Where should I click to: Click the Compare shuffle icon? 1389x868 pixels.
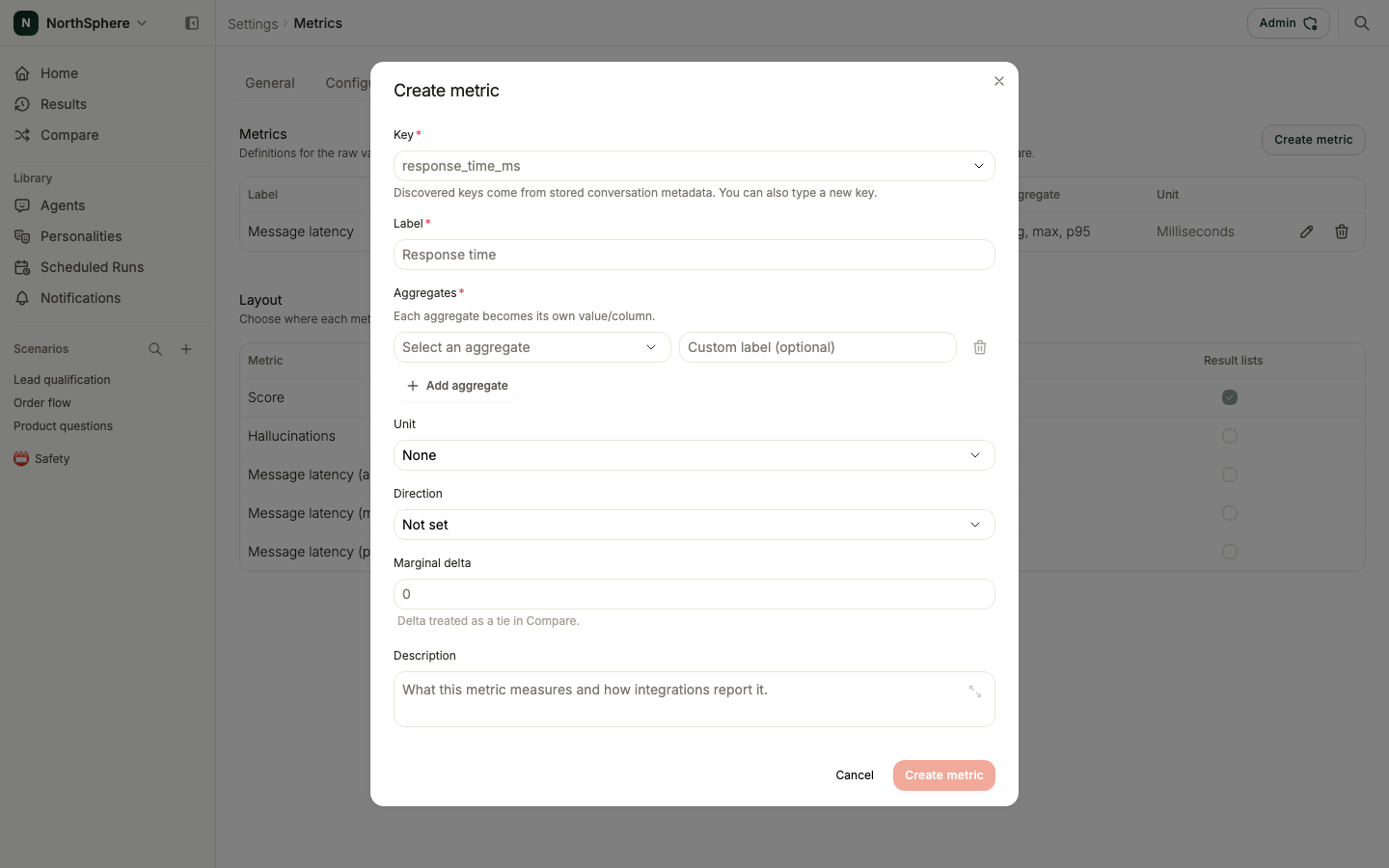[x=22, y=135]
